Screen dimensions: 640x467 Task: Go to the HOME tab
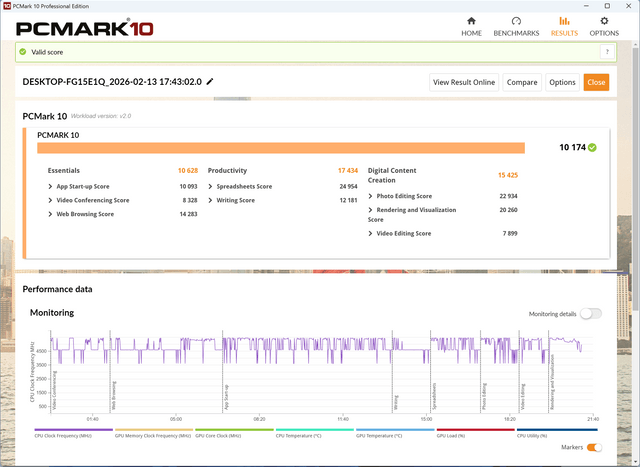[471, 27]
